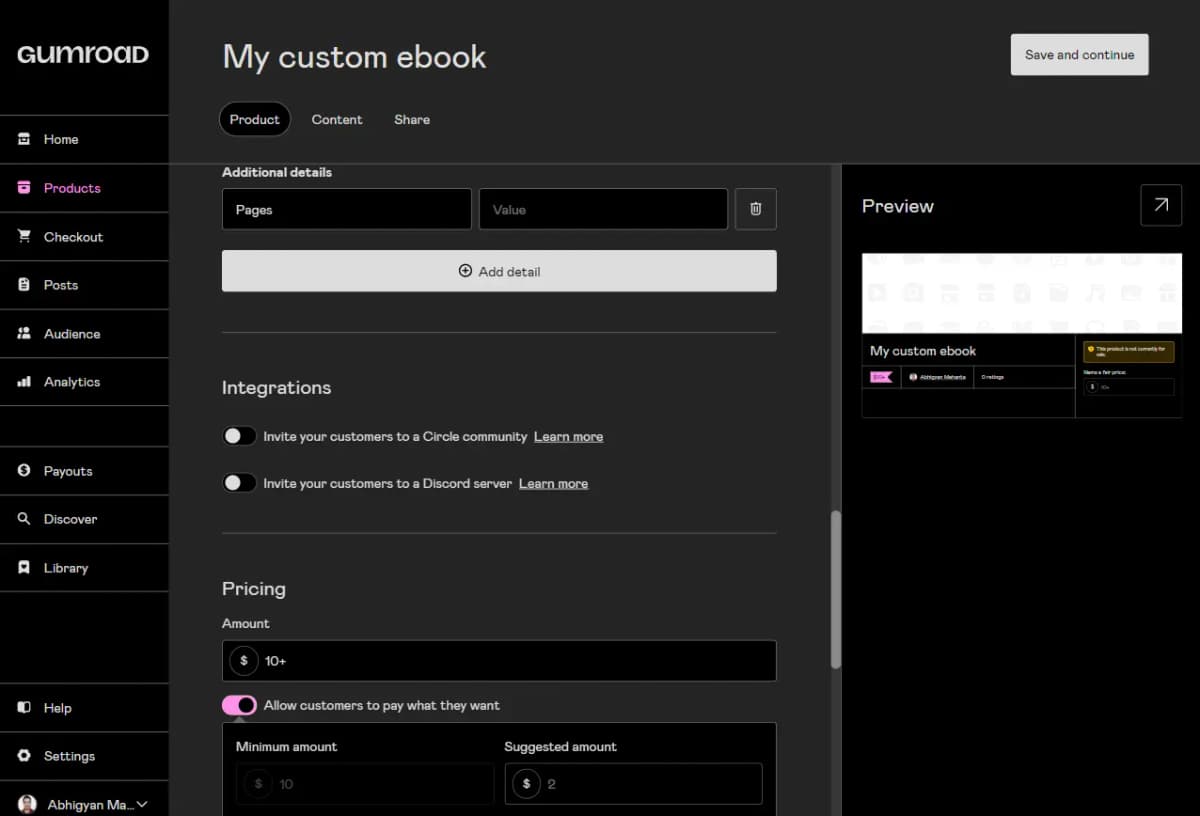The height and width of the screenshot is (816, 1200).
Task: Open Discover in the sidebar
Action: tap(84, 519)
